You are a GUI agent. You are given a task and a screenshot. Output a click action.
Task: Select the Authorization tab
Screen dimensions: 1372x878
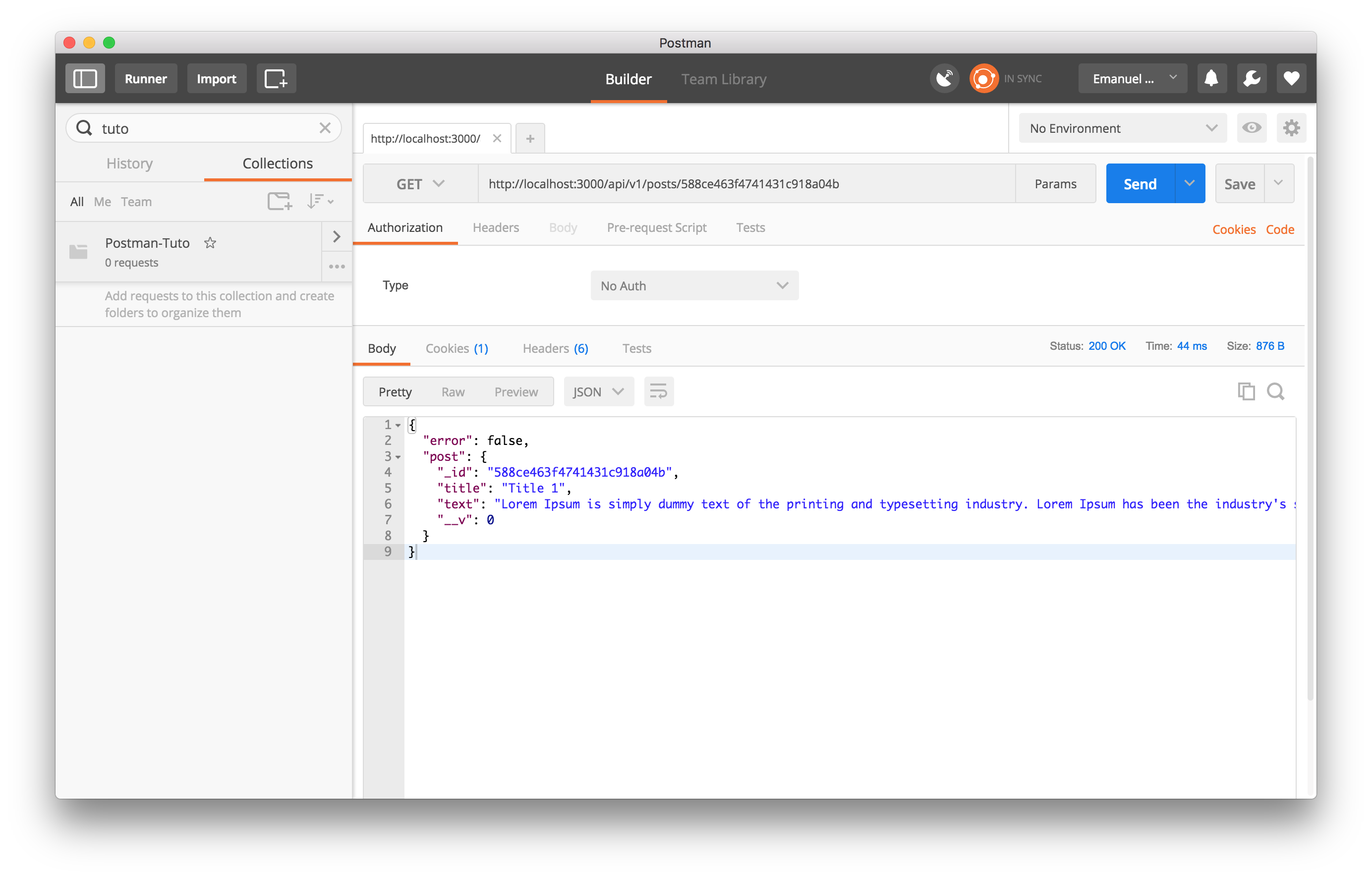[x=405, y=227]
